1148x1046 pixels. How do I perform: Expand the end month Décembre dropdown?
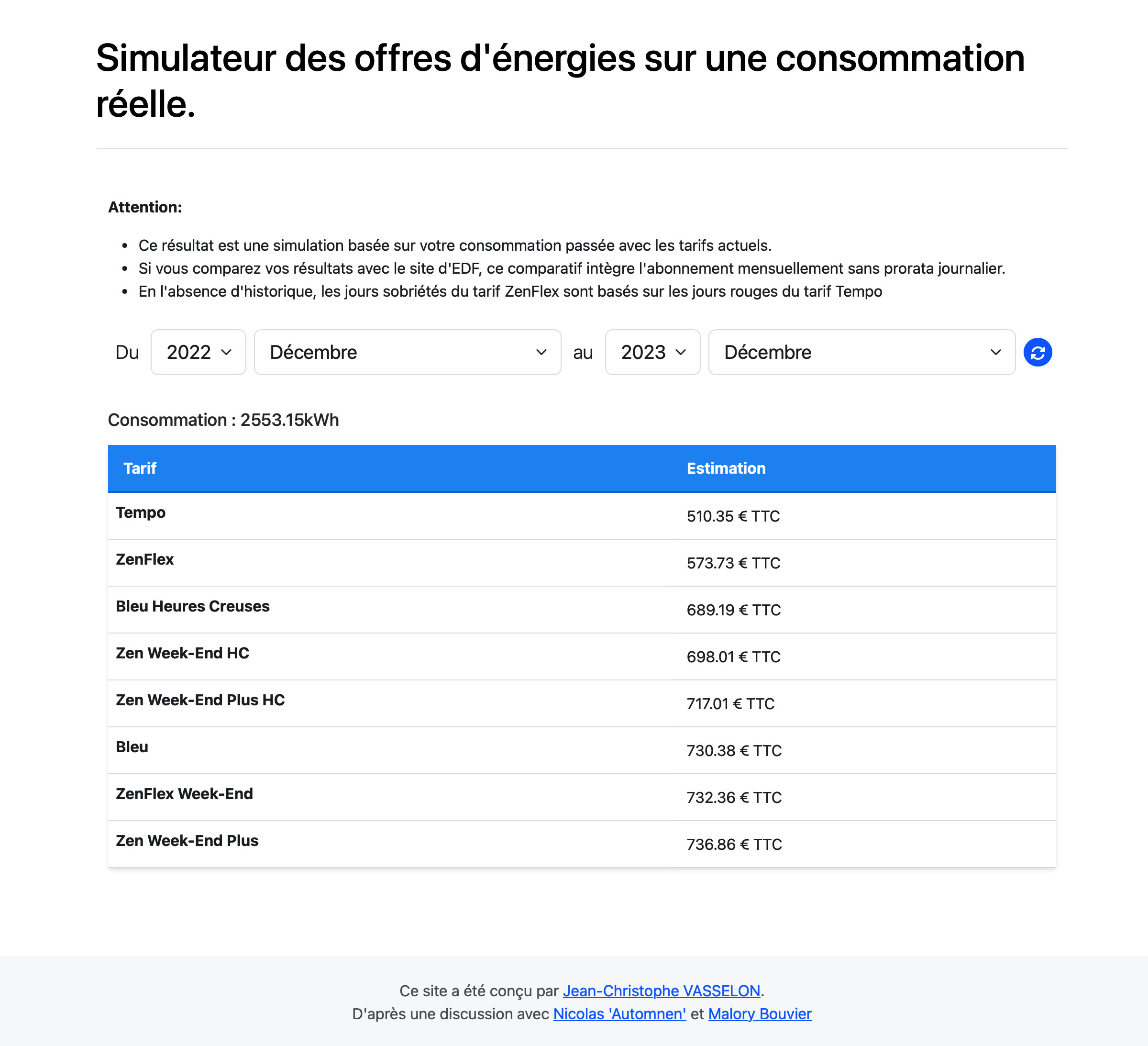pos(861,353)
